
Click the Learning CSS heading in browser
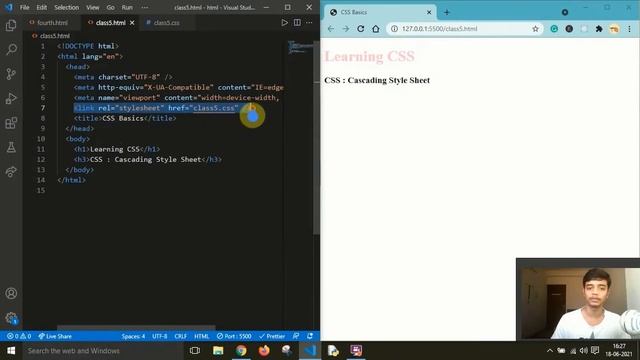coord(369,56)
